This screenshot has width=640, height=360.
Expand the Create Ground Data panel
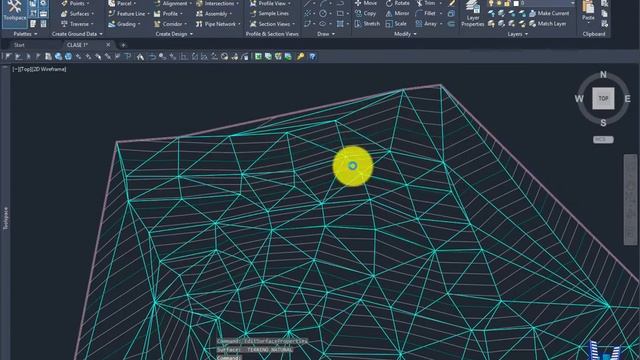[x=77, y=34]
